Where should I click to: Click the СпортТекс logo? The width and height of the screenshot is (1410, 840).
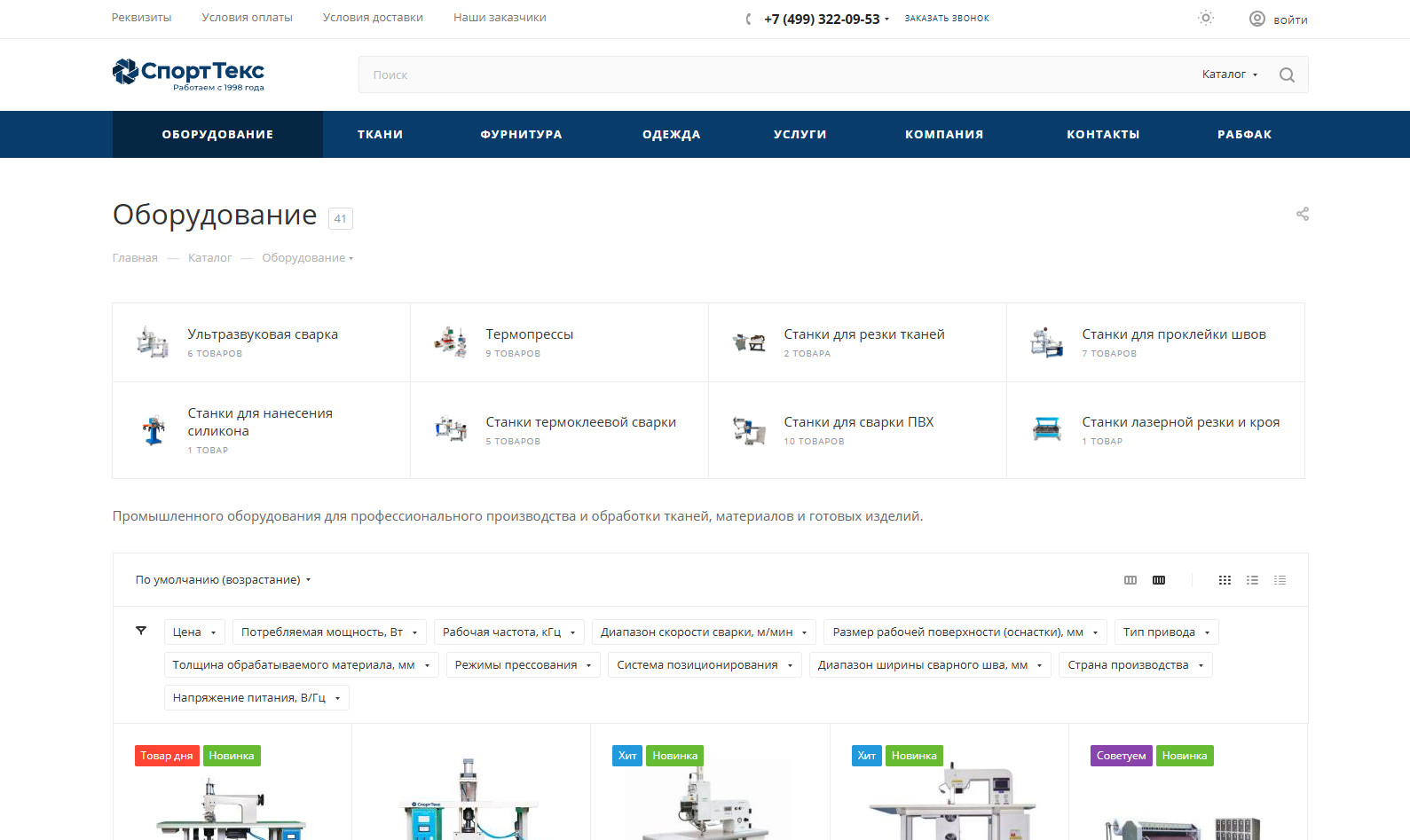pyautogui.click(x=188, y=75)
